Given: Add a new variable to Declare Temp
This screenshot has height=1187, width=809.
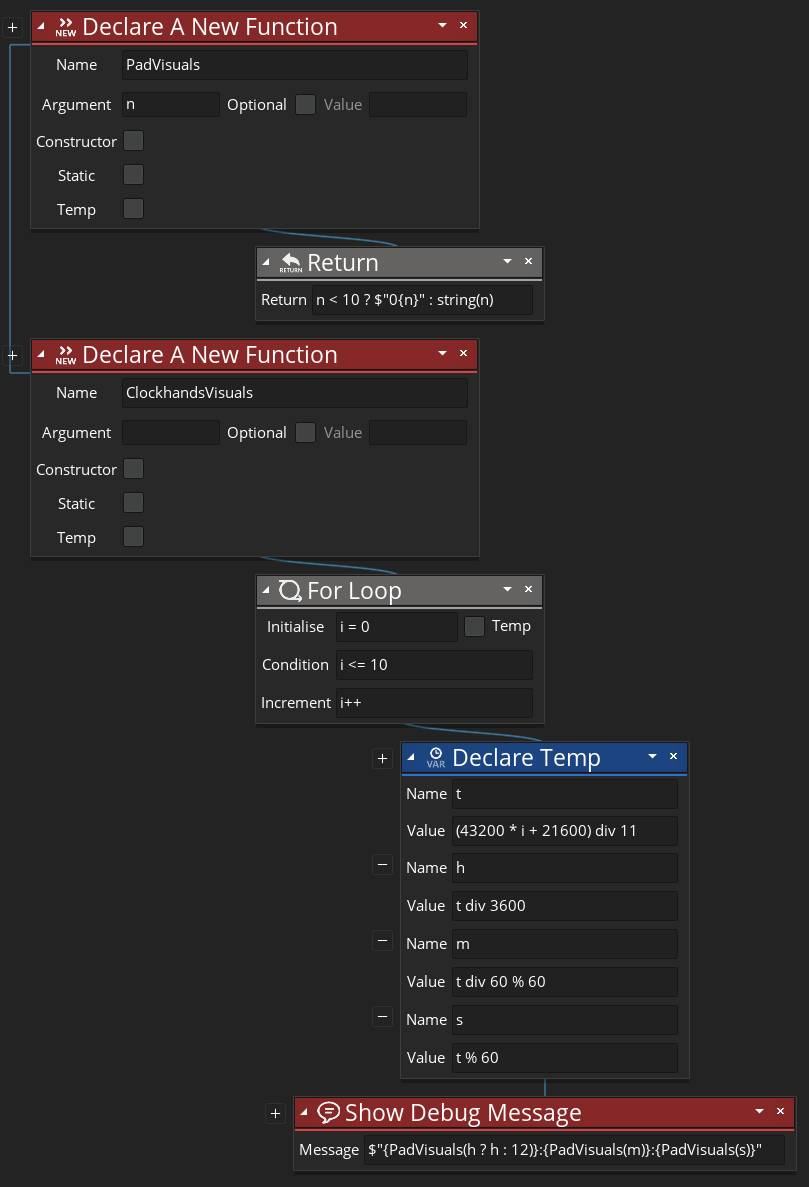Looking at the screenshot, I should click(382, 759).
